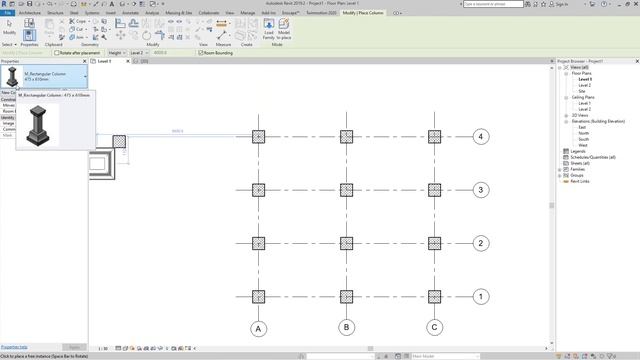Collapse the Ceiling Plans node
Screen dimensions: 640x360
pos(566,98)
